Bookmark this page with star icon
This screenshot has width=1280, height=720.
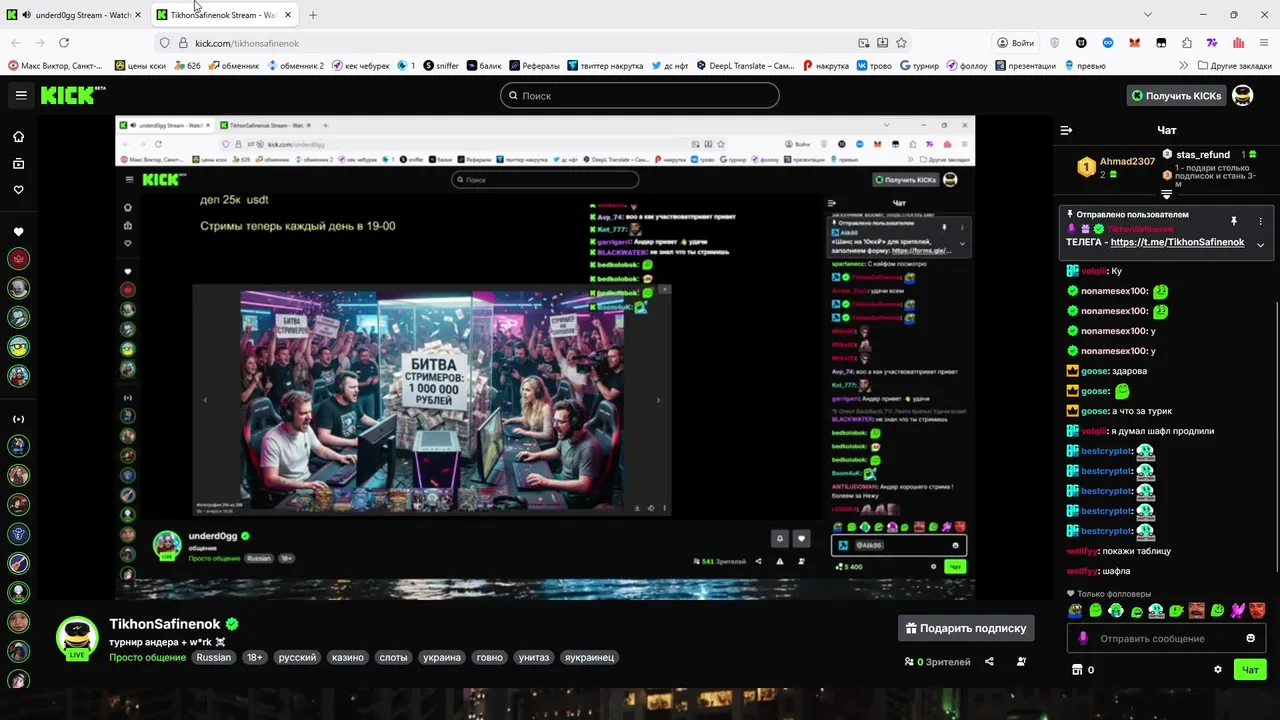[901, 43]
